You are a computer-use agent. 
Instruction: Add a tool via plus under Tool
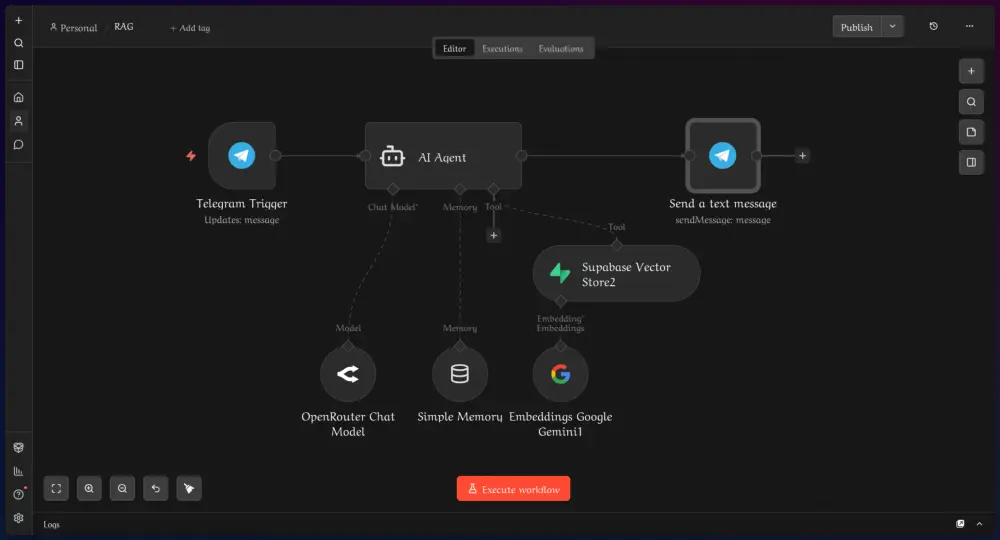tap(494, 236)
